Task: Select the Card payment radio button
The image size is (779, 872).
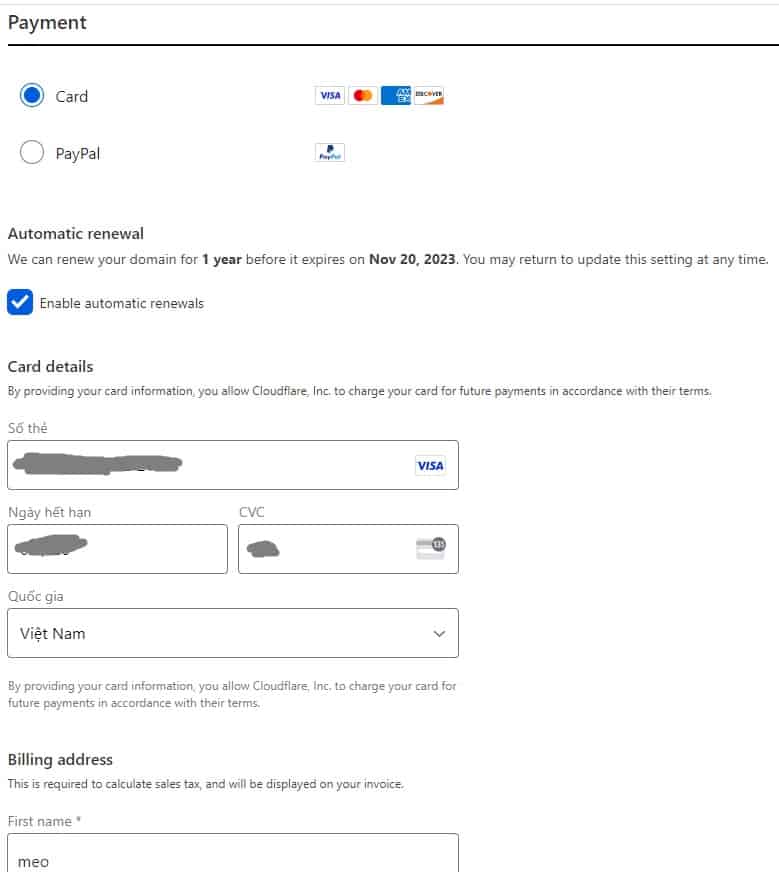Action: [32, 96]
